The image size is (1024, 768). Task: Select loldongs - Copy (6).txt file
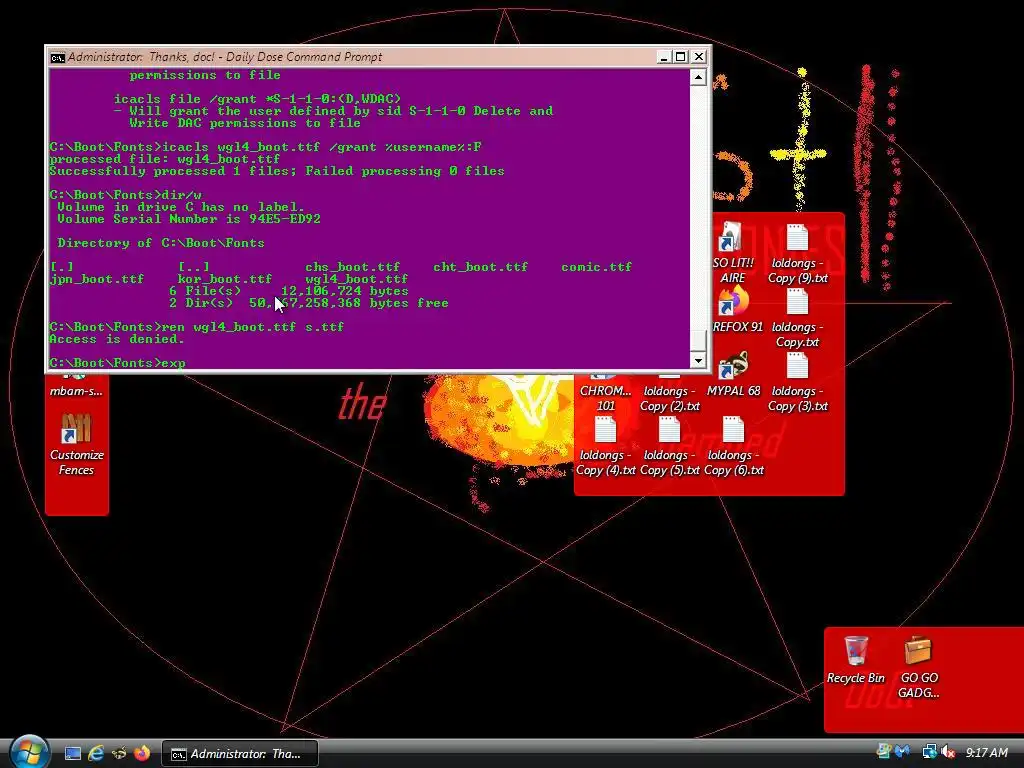(x=733, y=446)
